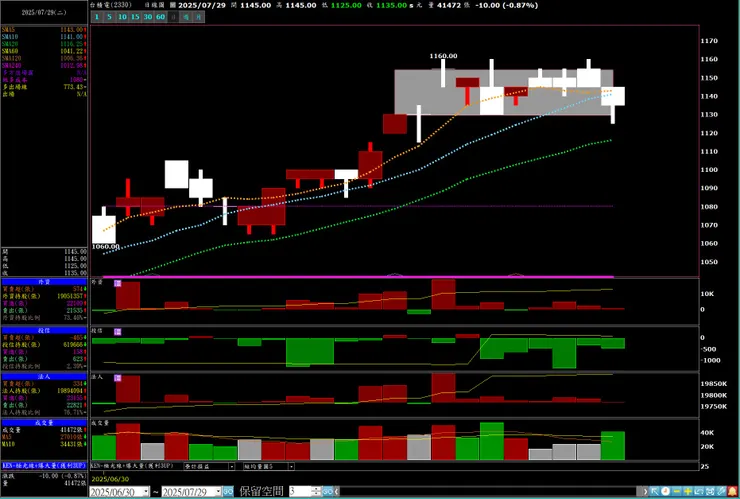Open the start date 2025/06/30 dropdown
Viewport: 740px width, 499px height.
[146, 491]
